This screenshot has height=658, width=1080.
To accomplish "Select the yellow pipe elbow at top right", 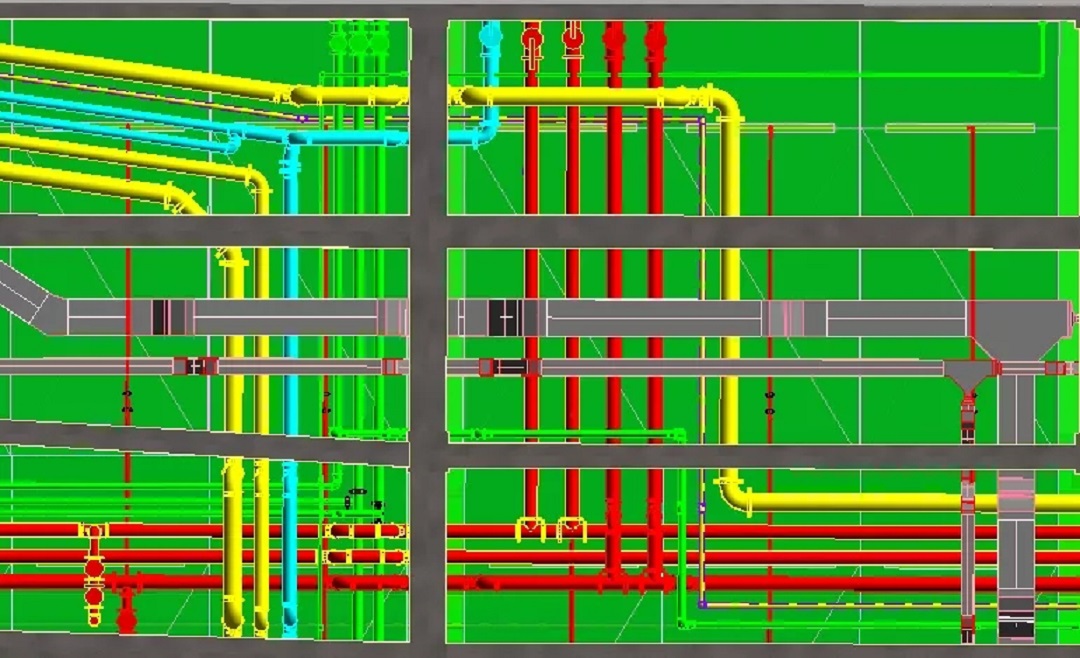I will coord(724,104).
